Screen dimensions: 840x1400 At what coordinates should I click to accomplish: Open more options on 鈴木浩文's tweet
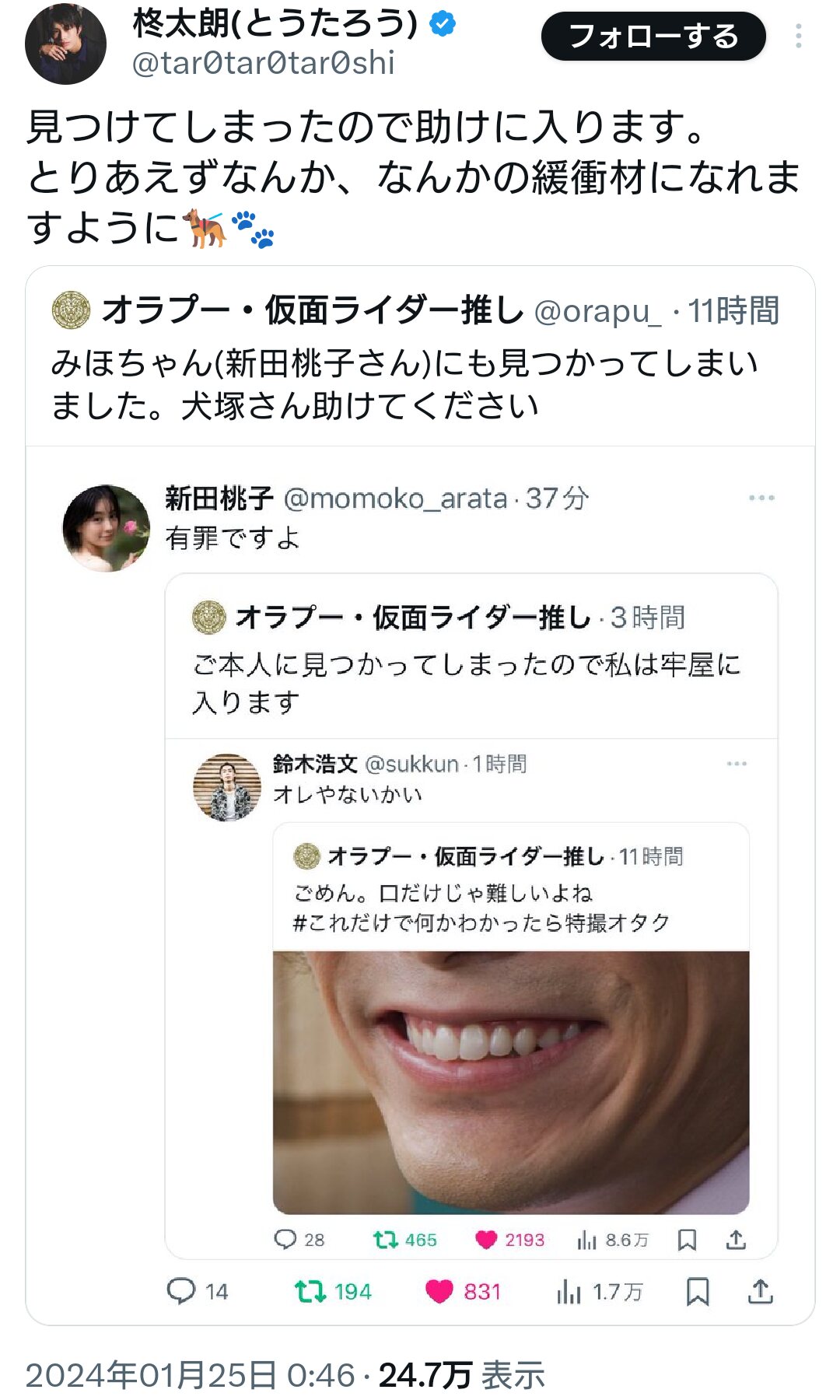click(736, 764)
